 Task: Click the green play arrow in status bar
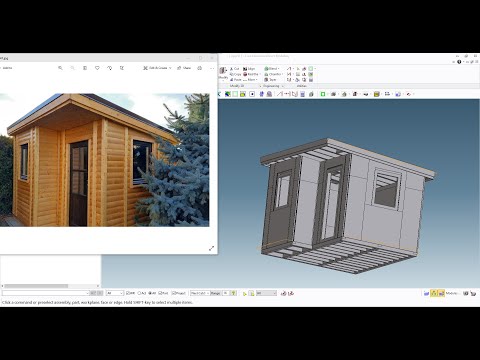pos(245,293)
